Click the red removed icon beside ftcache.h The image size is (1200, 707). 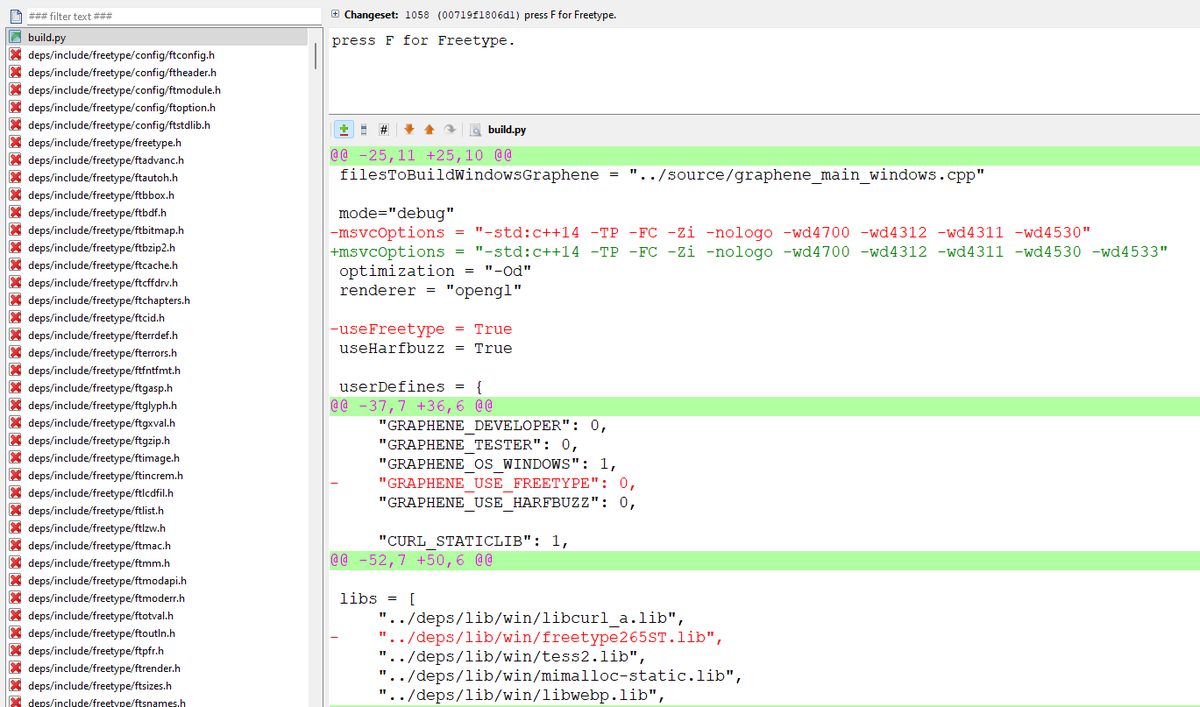[x=15, y=265]
